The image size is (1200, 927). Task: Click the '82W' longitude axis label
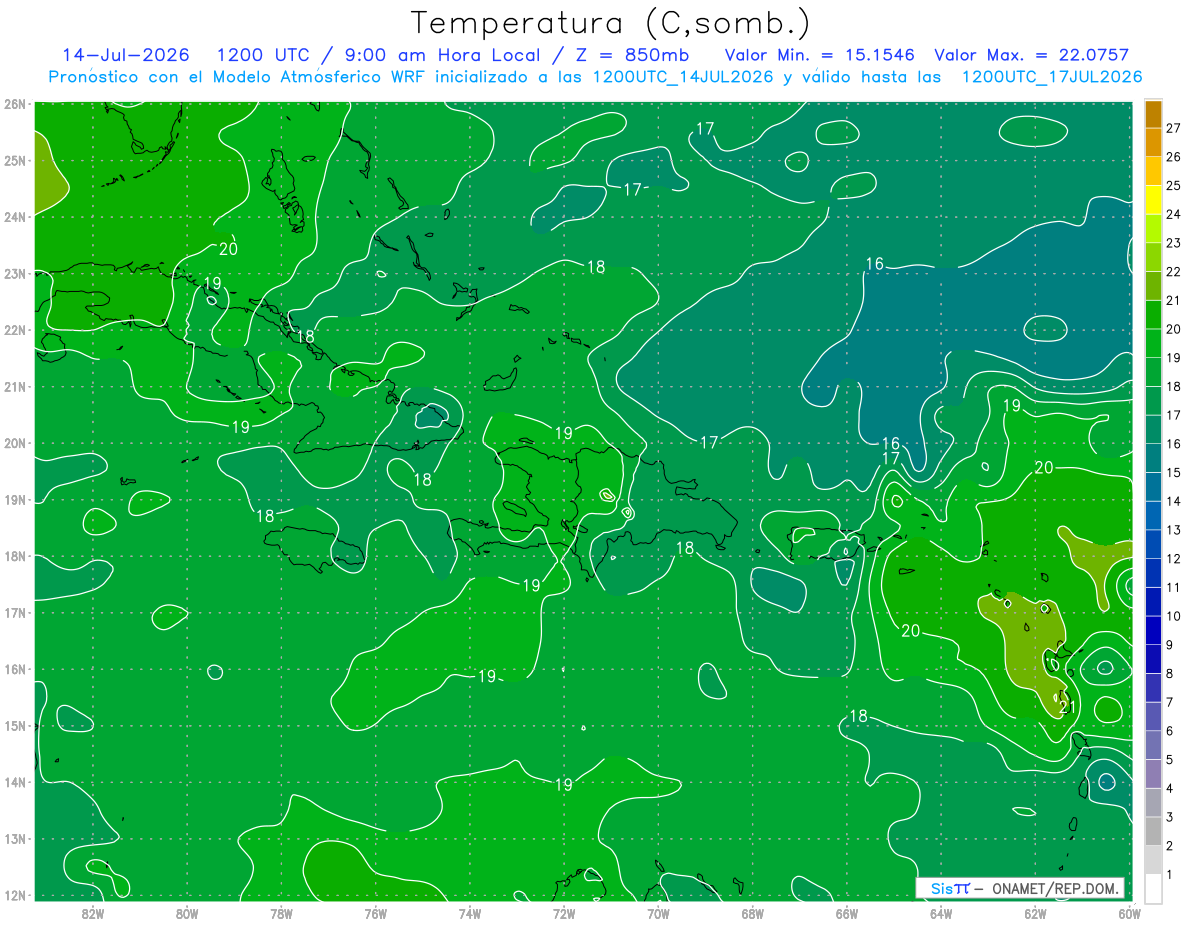click(93, 913)
